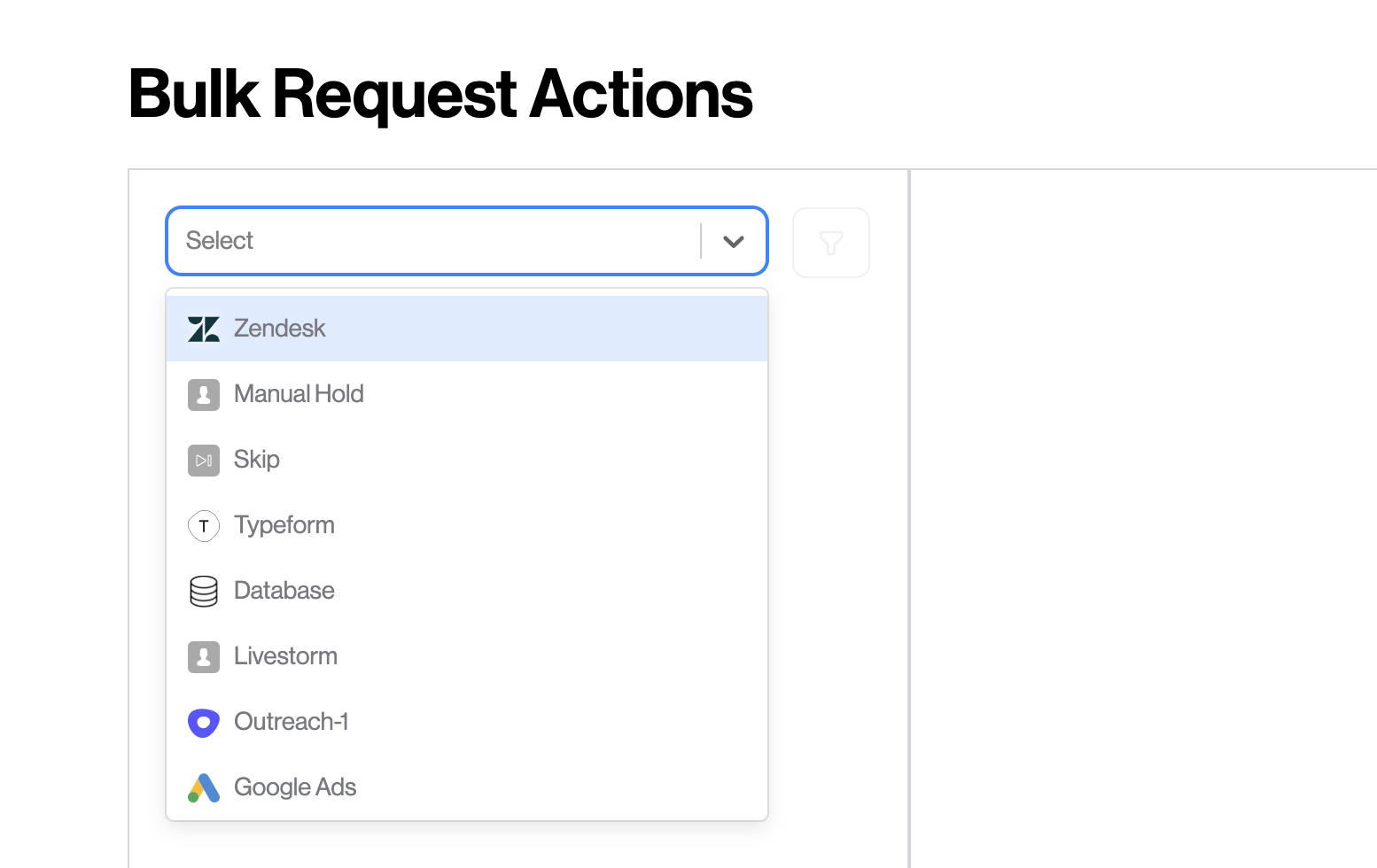Choose the Outreach-1 integration option

(467, 722)
